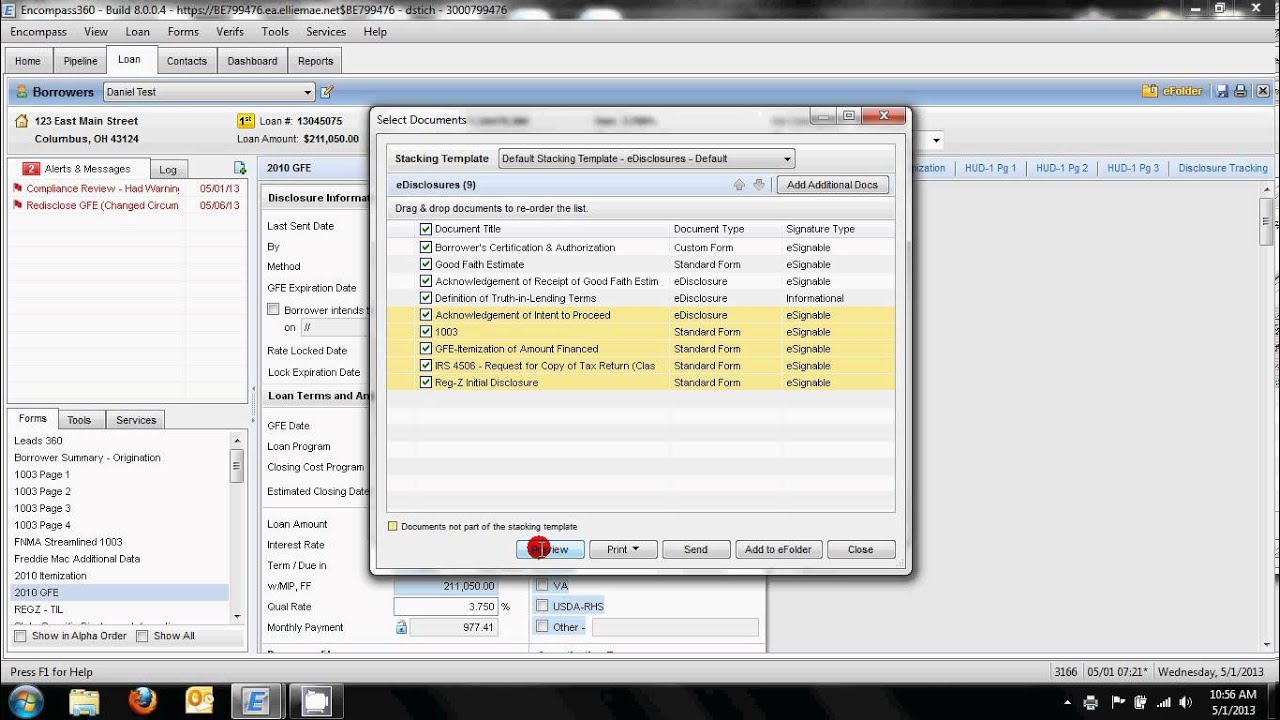
Task: Switch to the Contacts tab
Action: point(187,61)
